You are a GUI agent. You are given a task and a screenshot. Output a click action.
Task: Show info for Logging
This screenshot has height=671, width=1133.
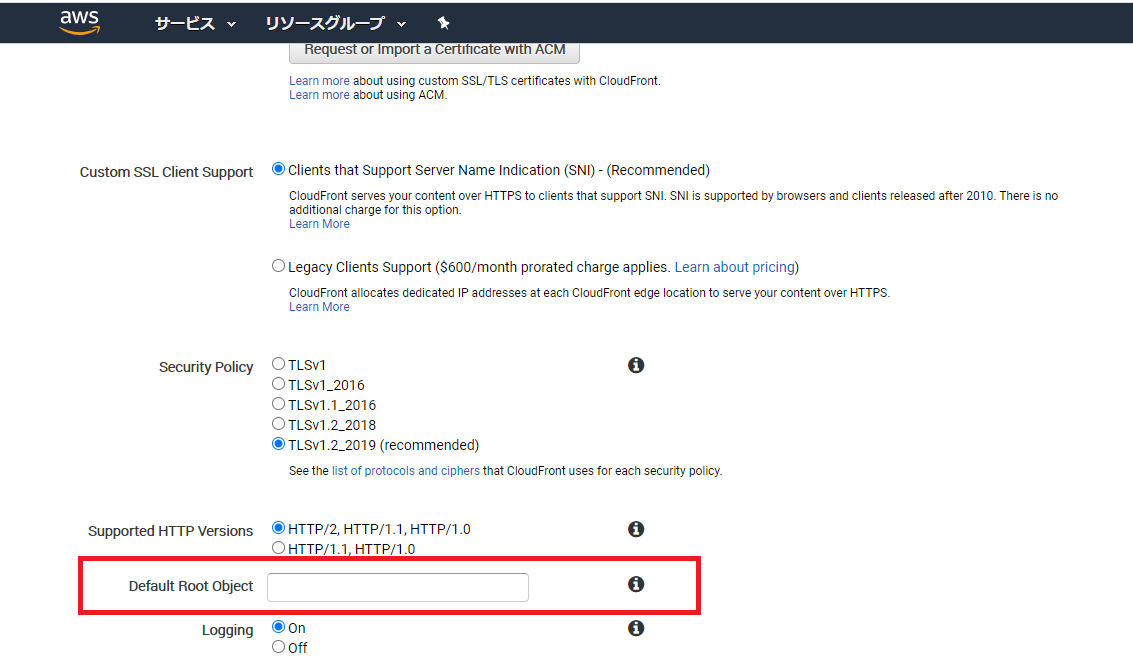[x=636, y=628]
